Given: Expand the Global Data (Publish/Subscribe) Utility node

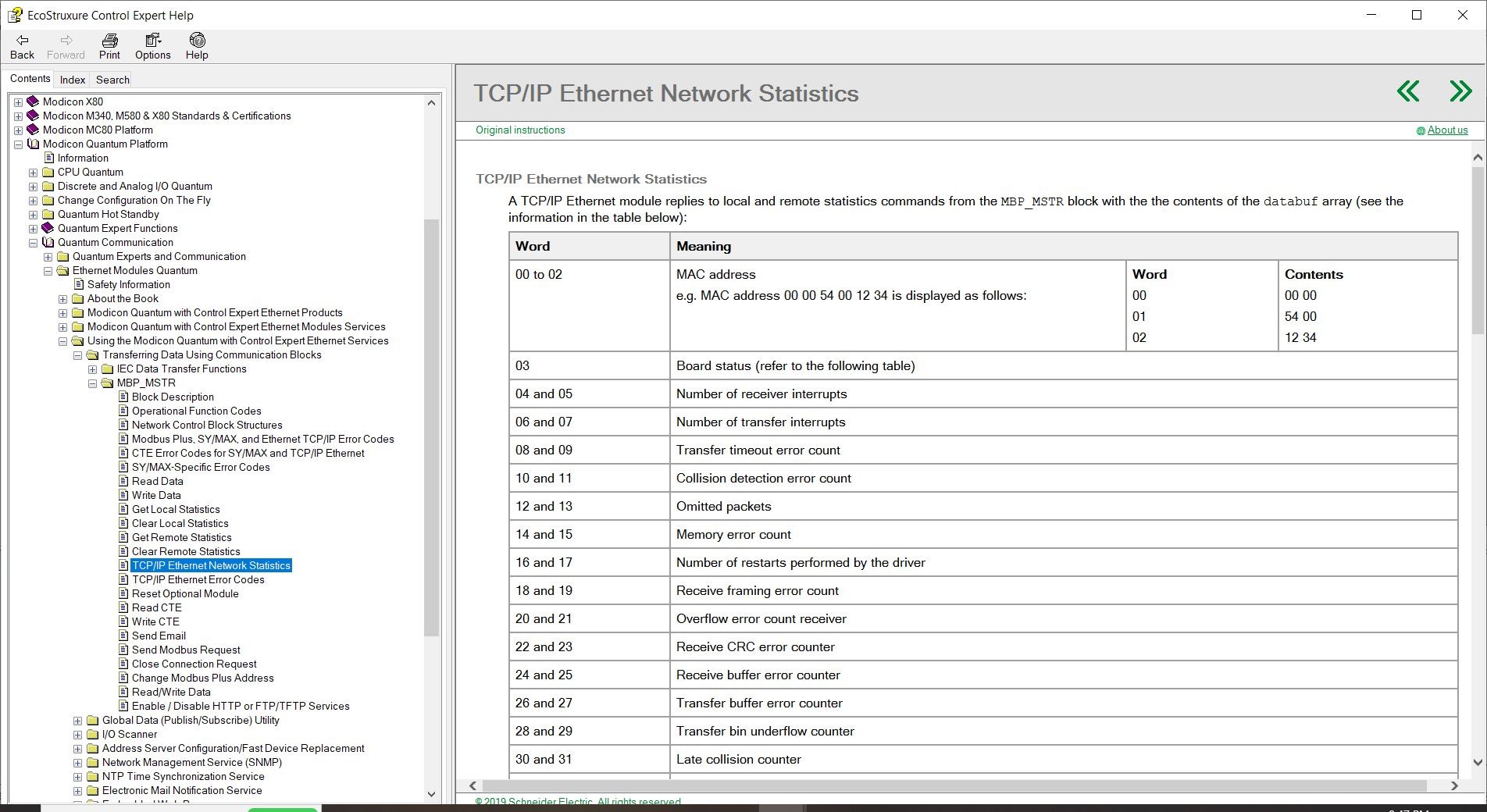Looking at the screenshot, I should coord(77,721).
